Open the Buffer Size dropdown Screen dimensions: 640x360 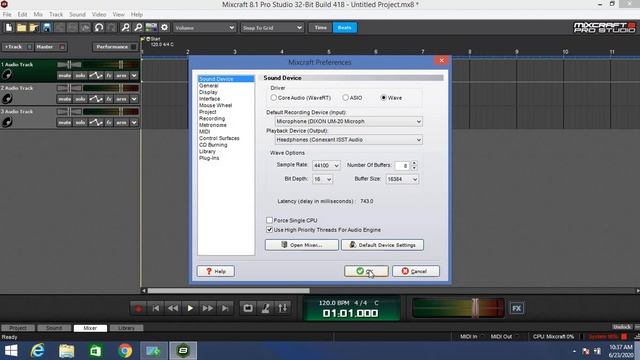click(x=402, y=179)
